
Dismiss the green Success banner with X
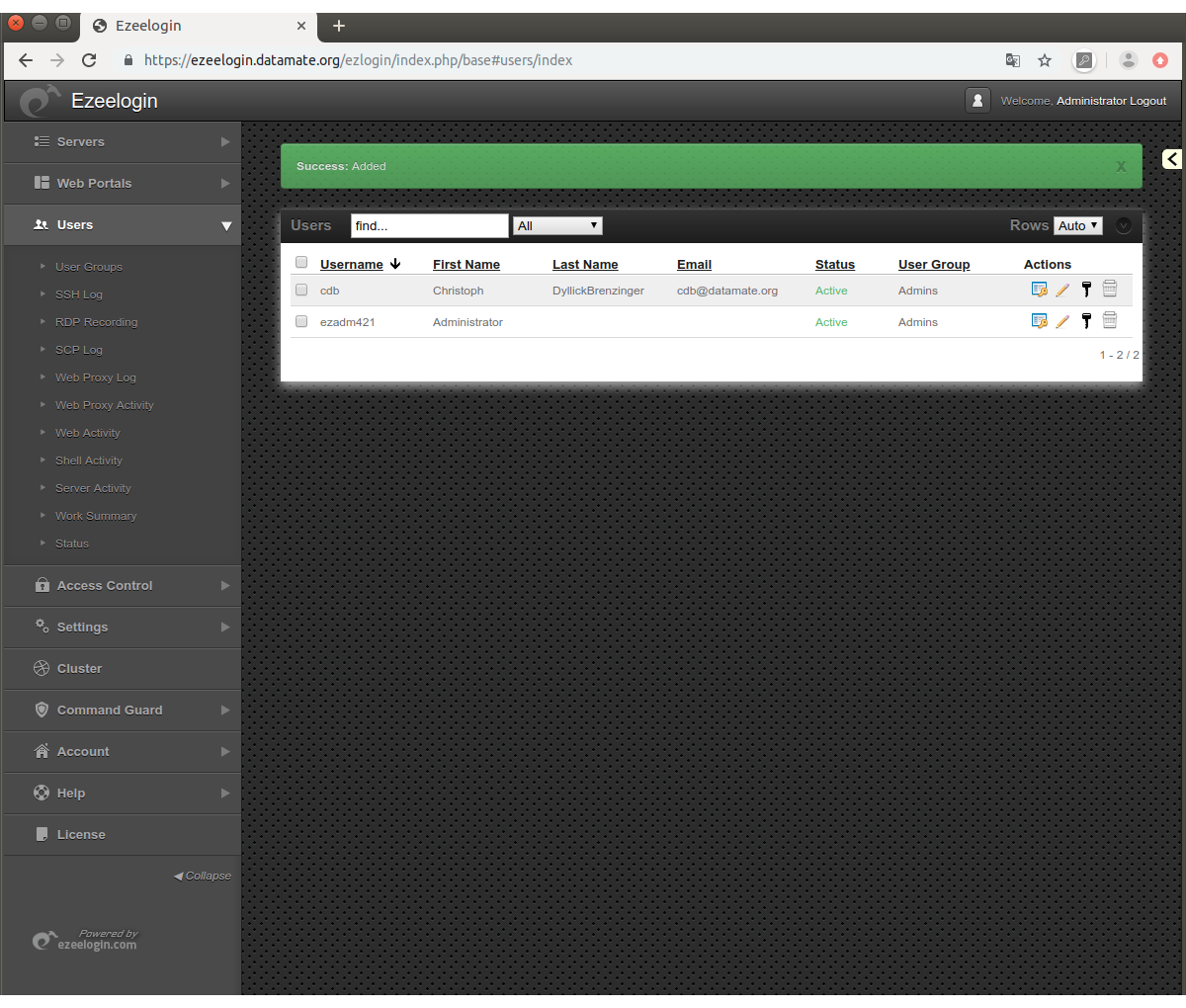point(1121,167)
